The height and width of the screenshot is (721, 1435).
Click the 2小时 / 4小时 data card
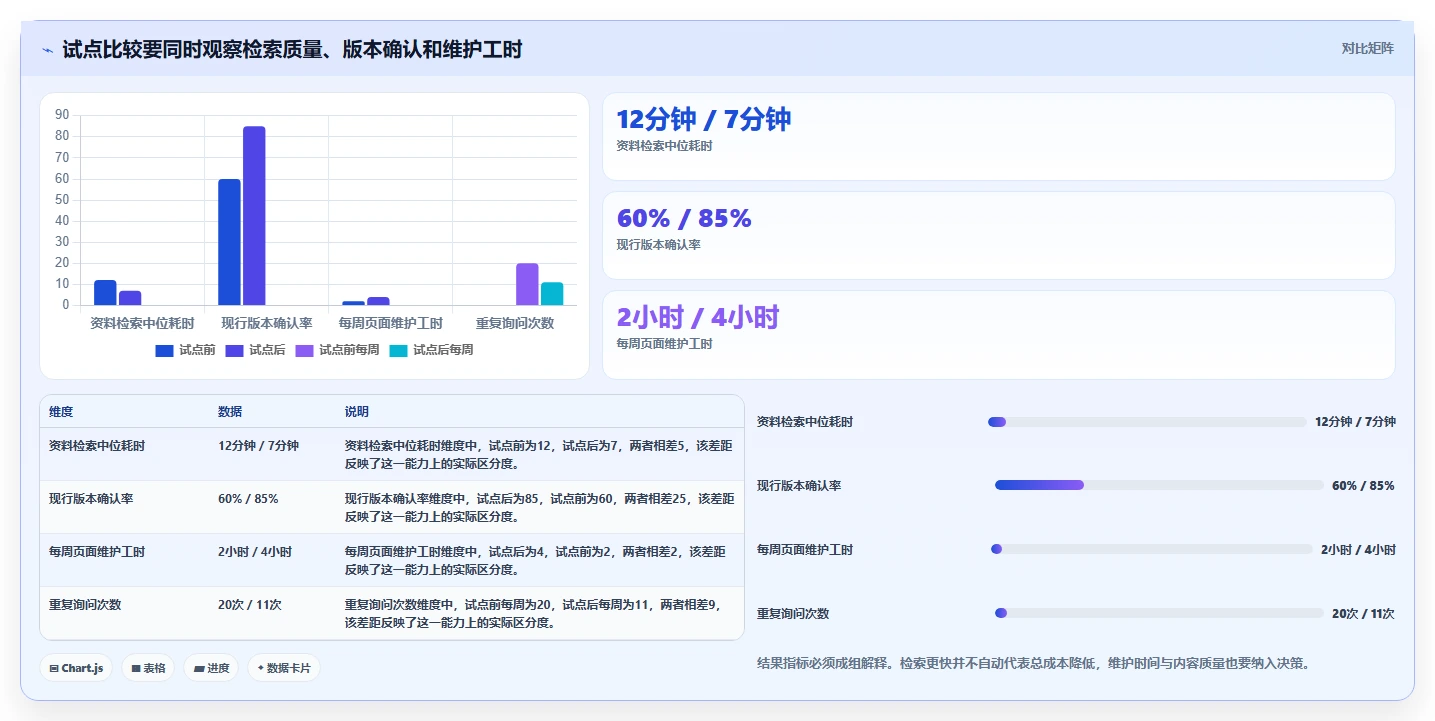pos(998,335)
